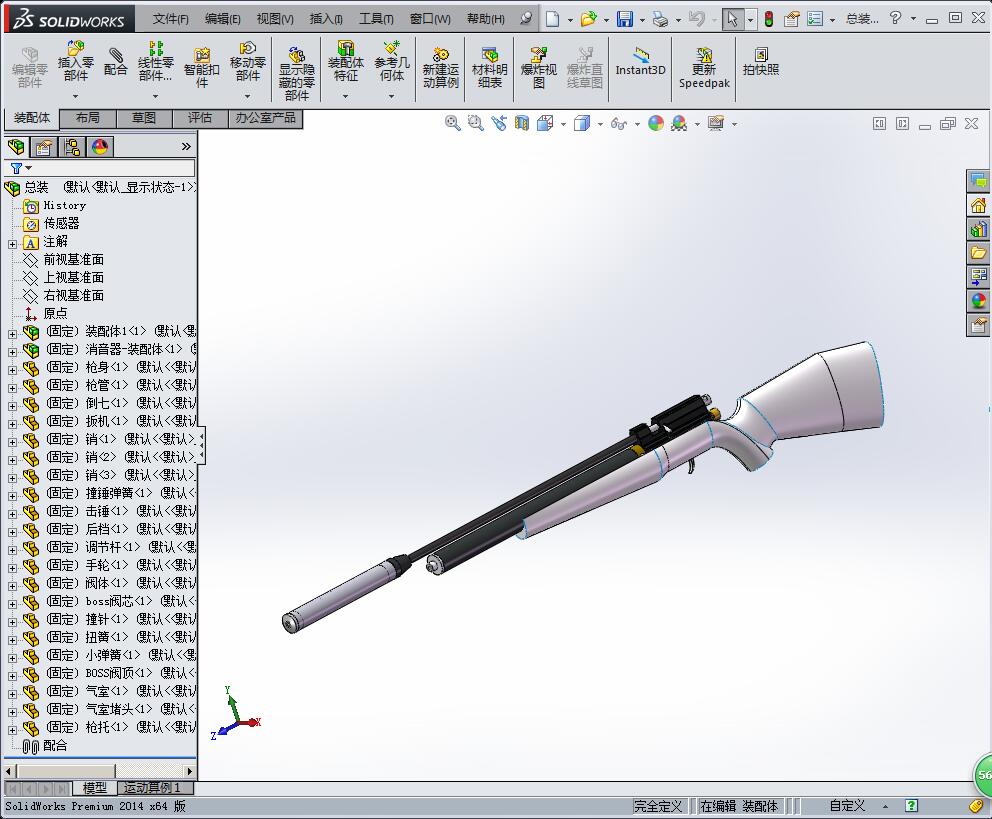The image size is (992, 819).
Task: Create a 新建运动算例 motion study
Action: 440,67
